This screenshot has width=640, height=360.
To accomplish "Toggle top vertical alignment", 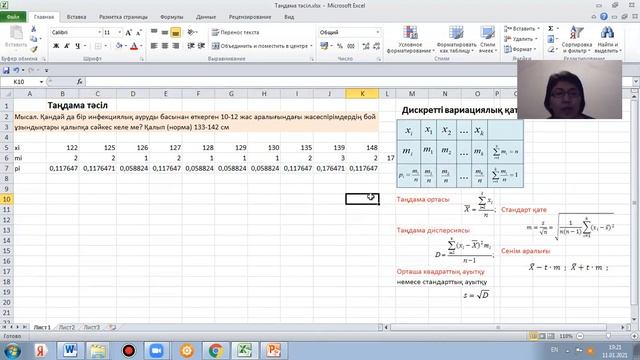I will (x=154, y=32).
